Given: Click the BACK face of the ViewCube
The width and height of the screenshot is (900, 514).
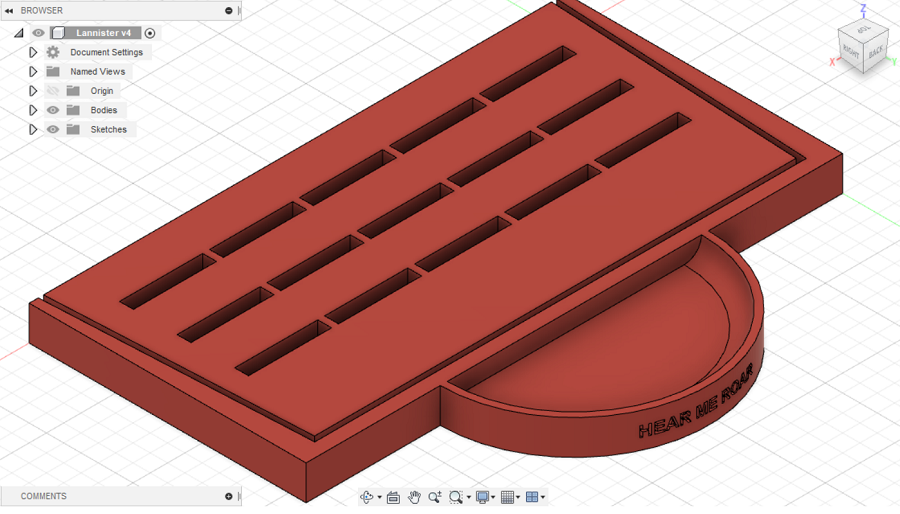Looking at the screenshot, I should pyautogui.click(x=876, y=53).
